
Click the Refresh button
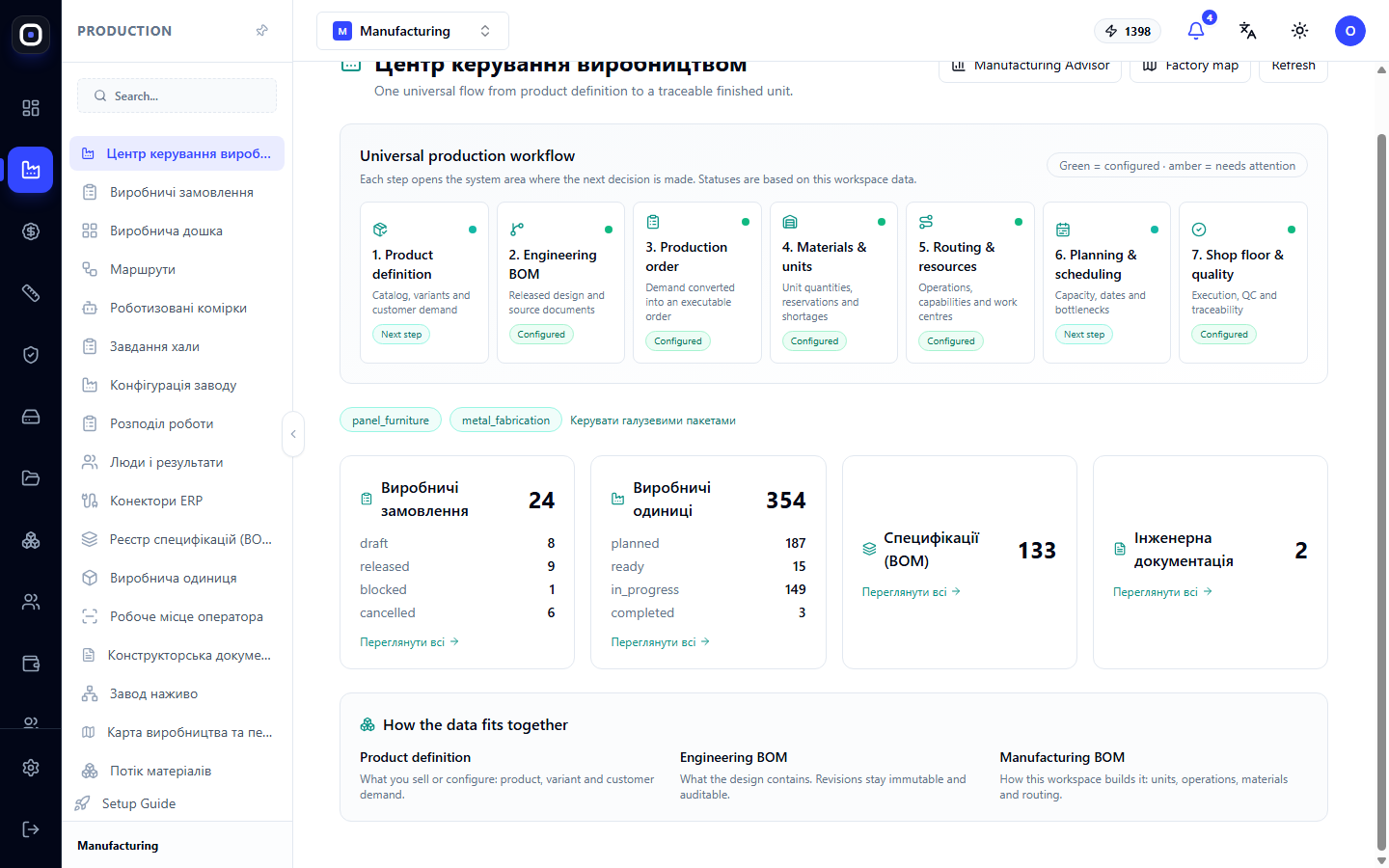pyautogui.click(x=1294, y=69)
